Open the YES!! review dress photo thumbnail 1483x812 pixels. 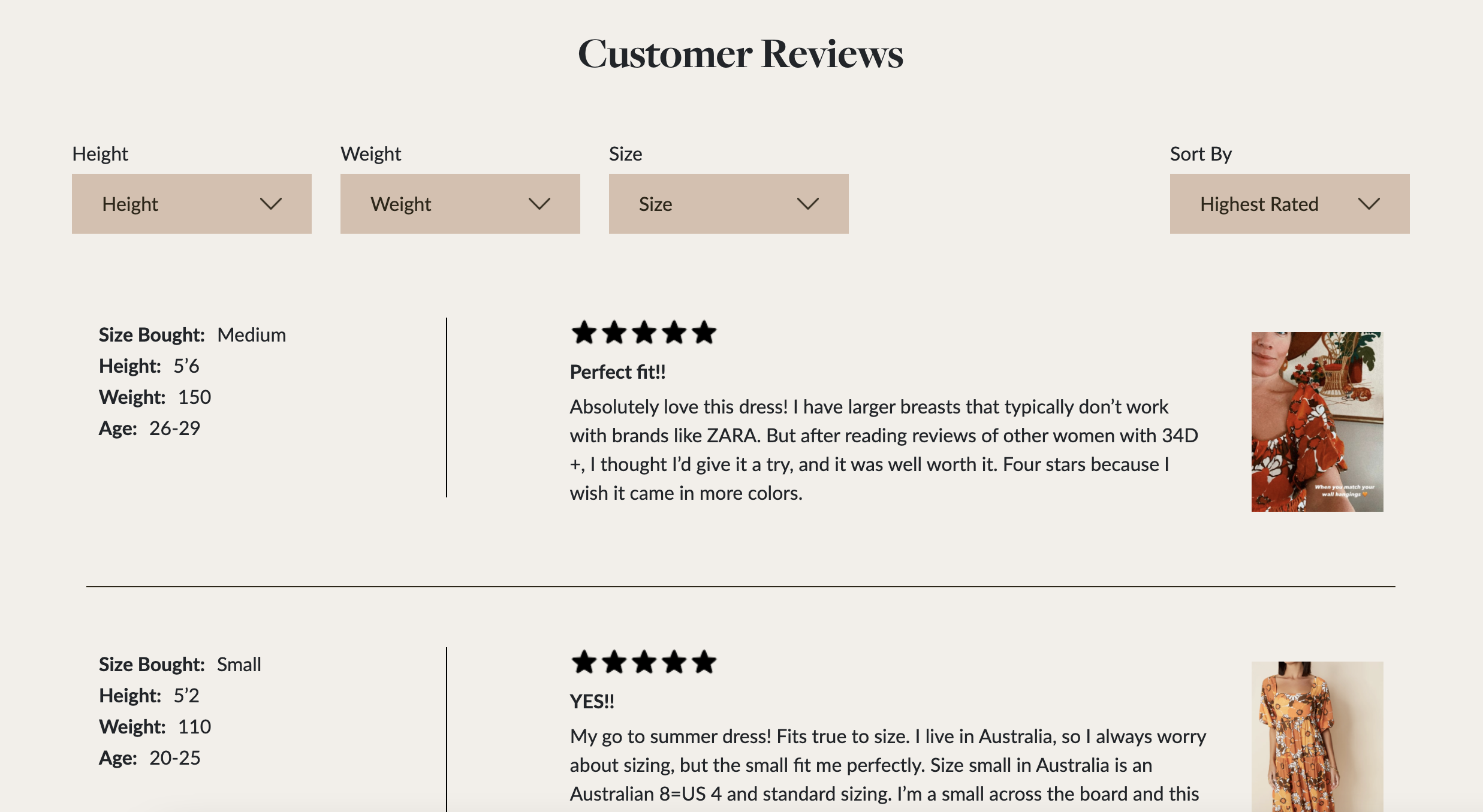1318,736
